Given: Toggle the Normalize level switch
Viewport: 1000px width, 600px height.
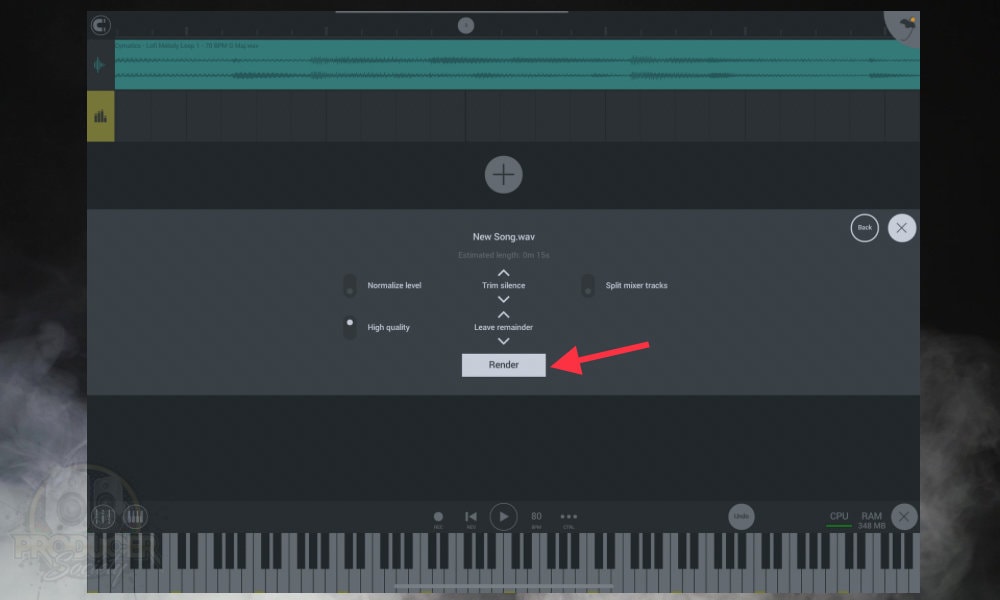Looking at the screenshot, I should pos(349,285).
